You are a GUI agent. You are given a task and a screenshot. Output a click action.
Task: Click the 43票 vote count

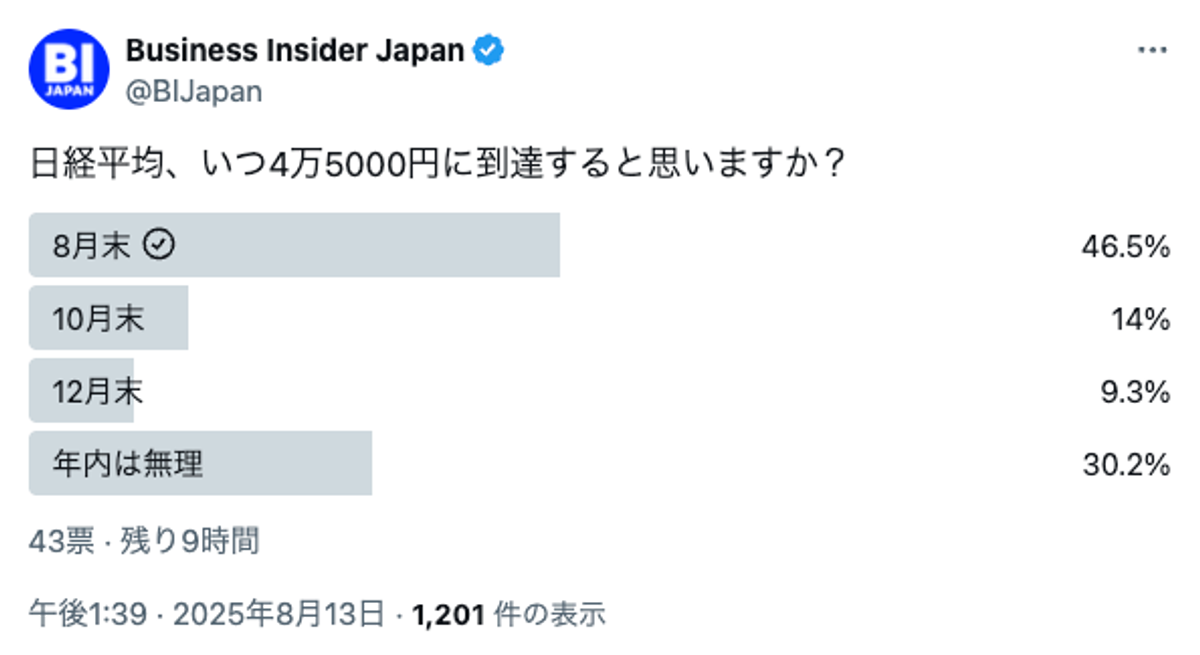click(61, 542)
